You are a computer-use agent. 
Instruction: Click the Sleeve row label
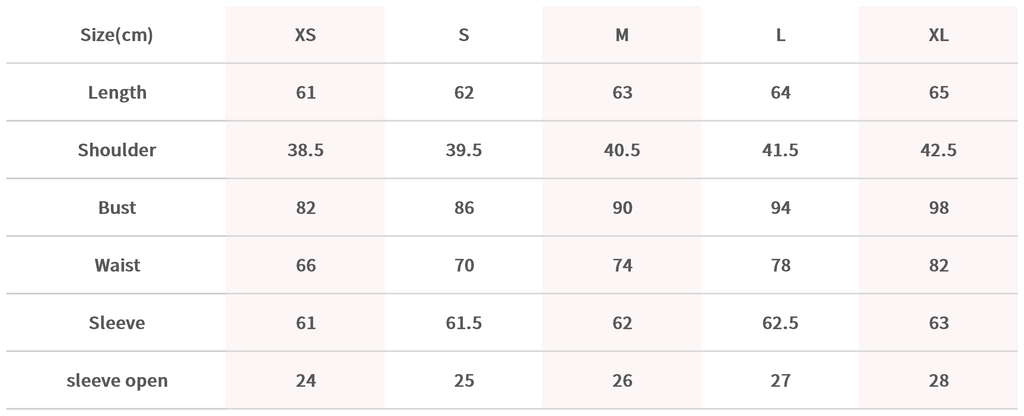[x=117, y=323]
